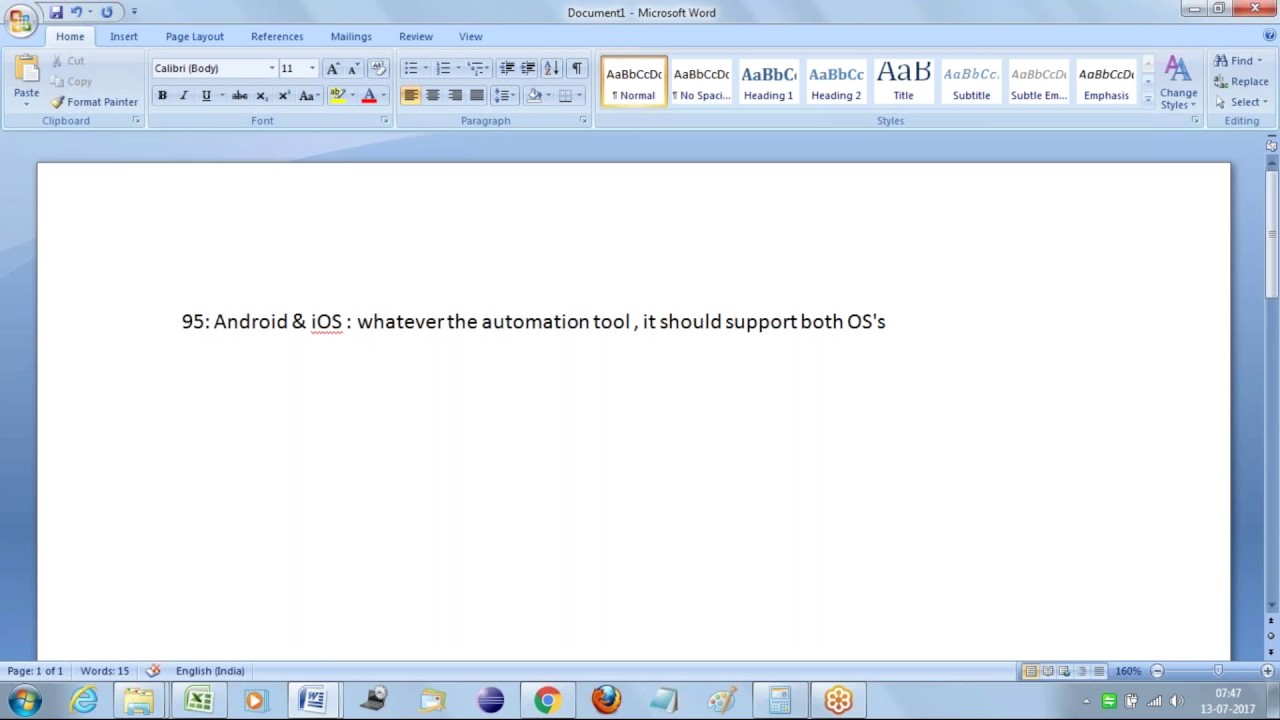This screenshot has width=1280, height=720.
Task: Clear all text formatting
Action: (378, 68)
